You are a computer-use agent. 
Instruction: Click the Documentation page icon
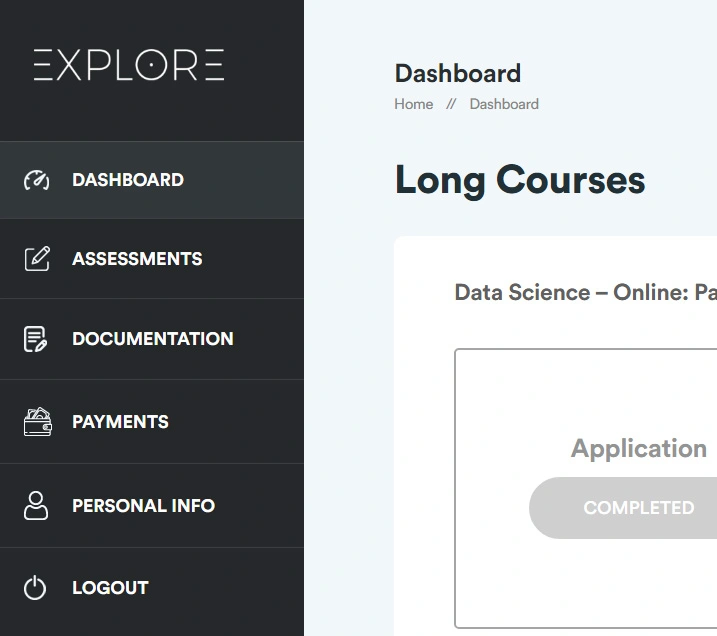36,339
